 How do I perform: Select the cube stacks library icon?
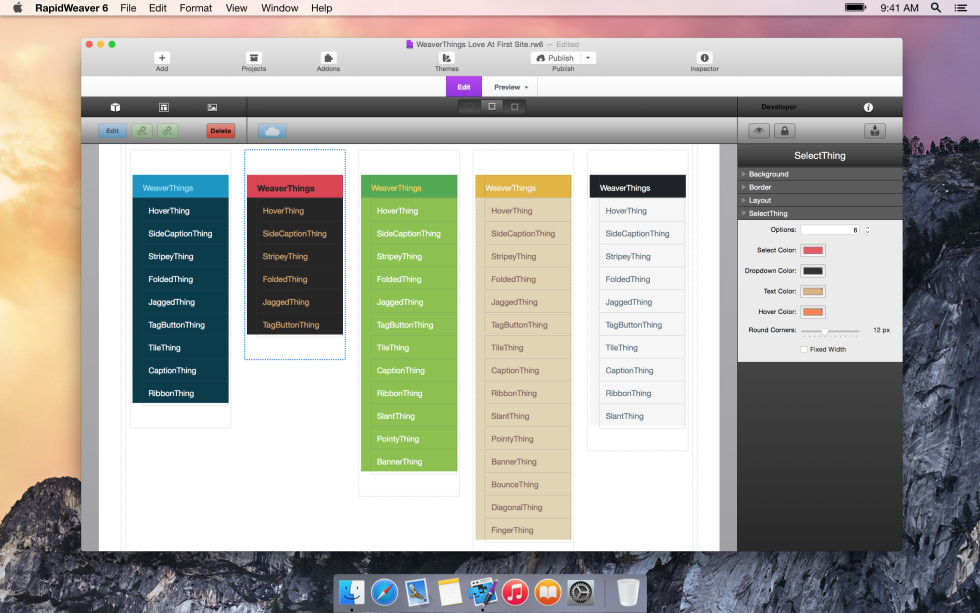115,107
